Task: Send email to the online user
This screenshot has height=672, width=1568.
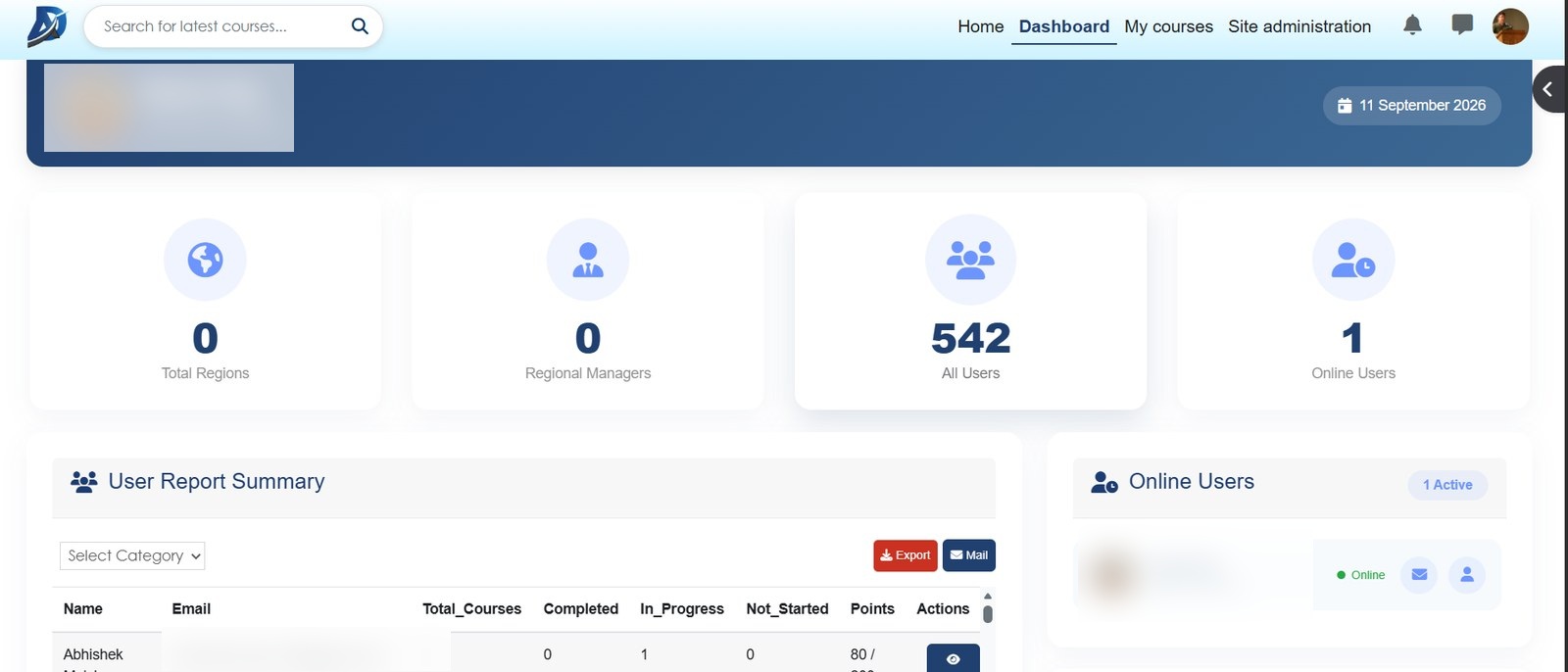Action: point(1419,575)
